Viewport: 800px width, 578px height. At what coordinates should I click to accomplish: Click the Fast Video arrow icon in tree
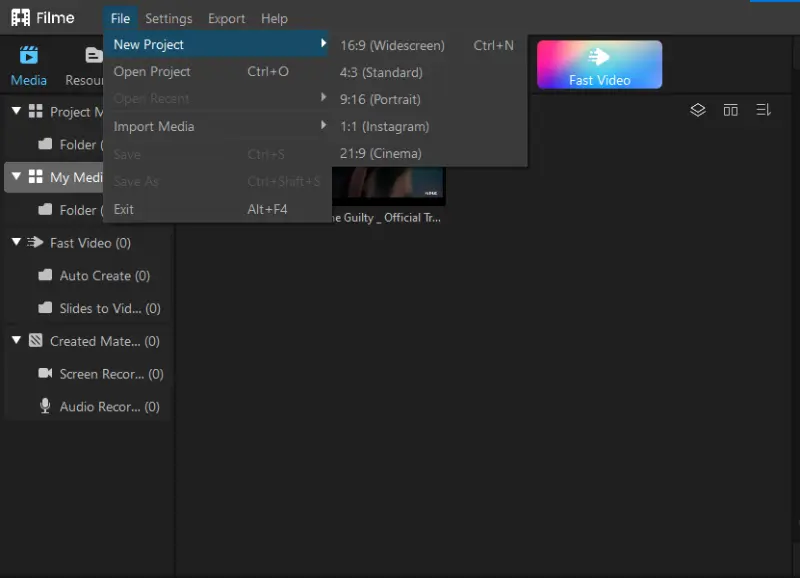coord(35,242)
